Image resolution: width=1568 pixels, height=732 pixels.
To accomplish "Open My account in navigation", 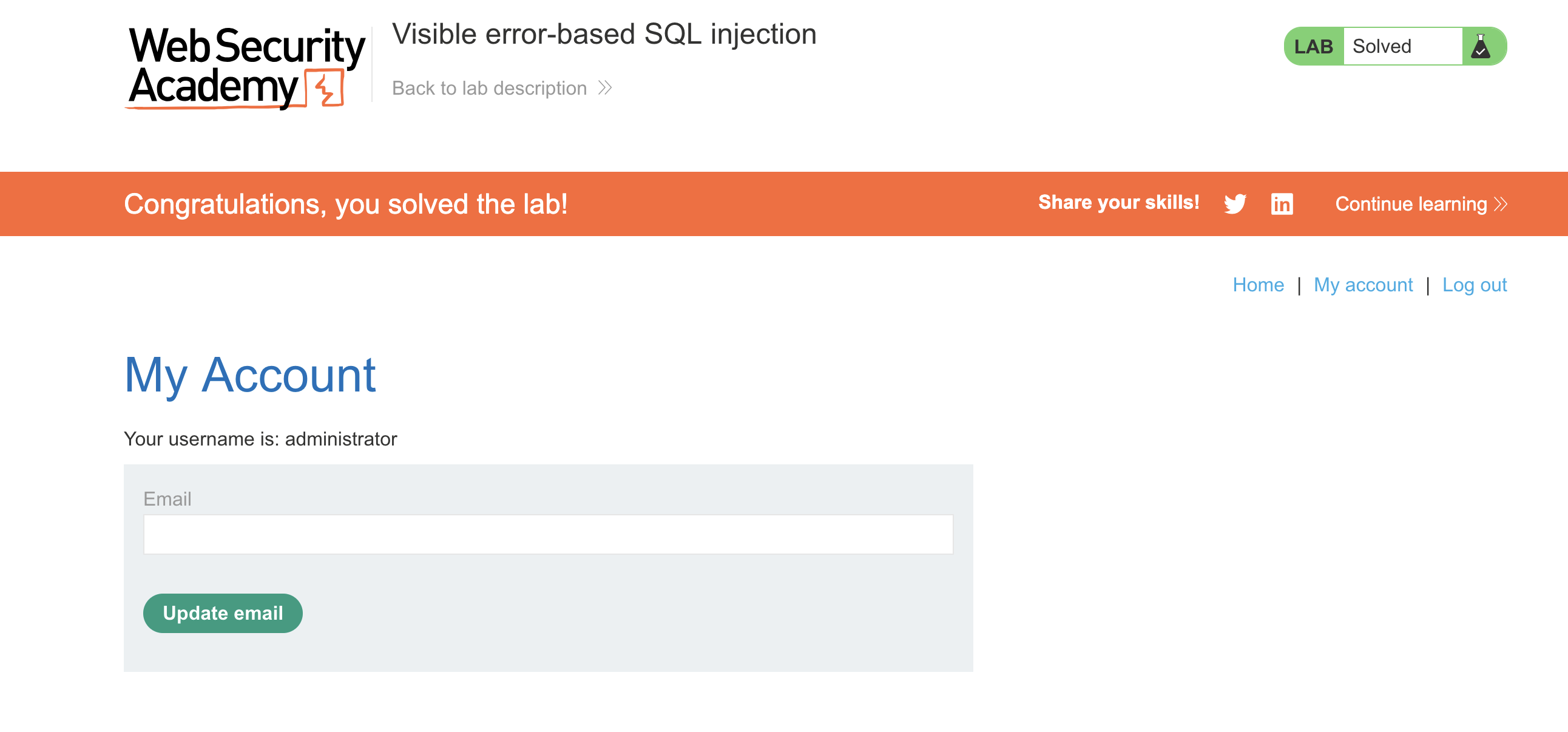I will [x=1363, y=285].
